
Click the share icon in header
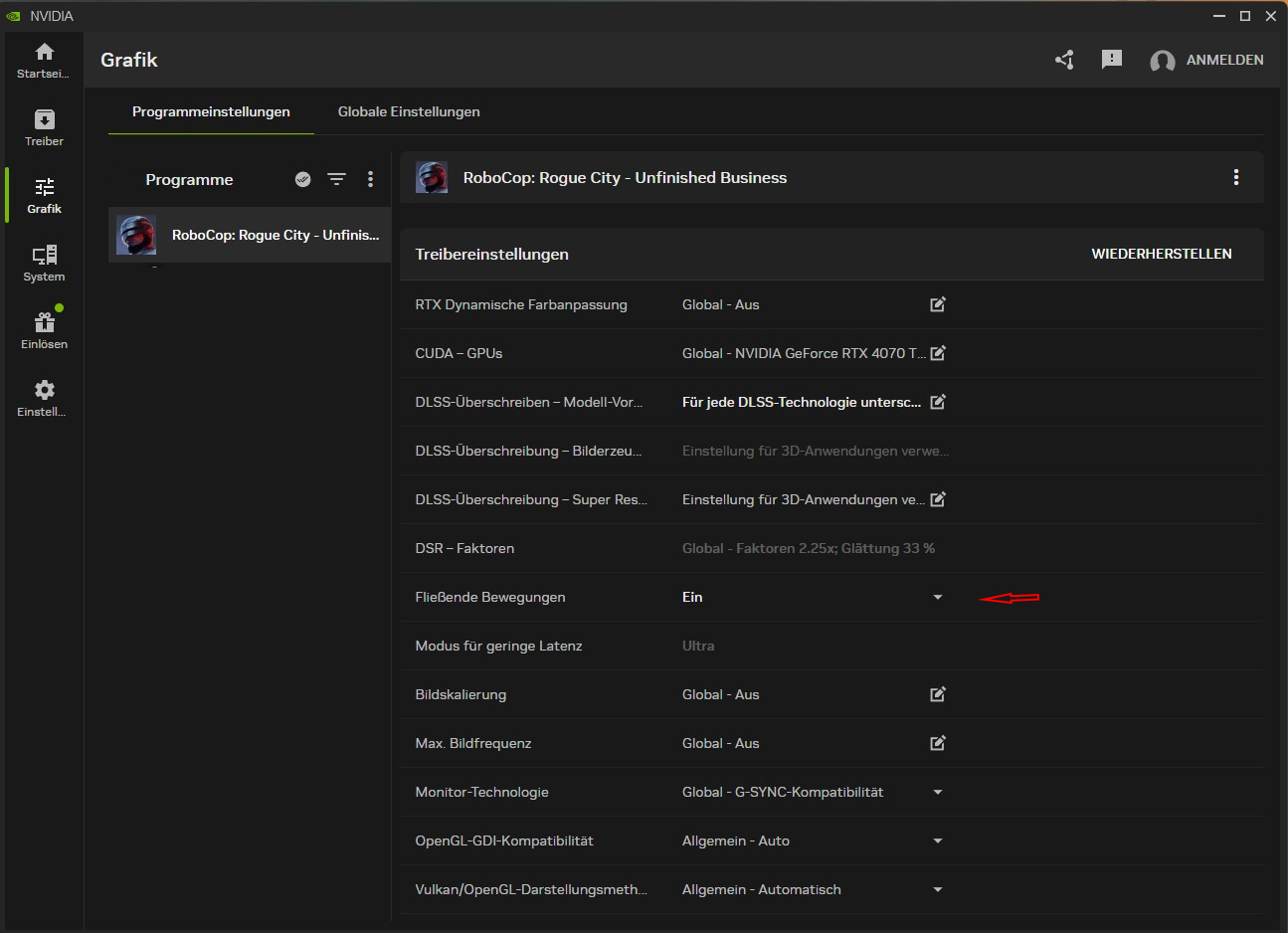pos(1064,60)
